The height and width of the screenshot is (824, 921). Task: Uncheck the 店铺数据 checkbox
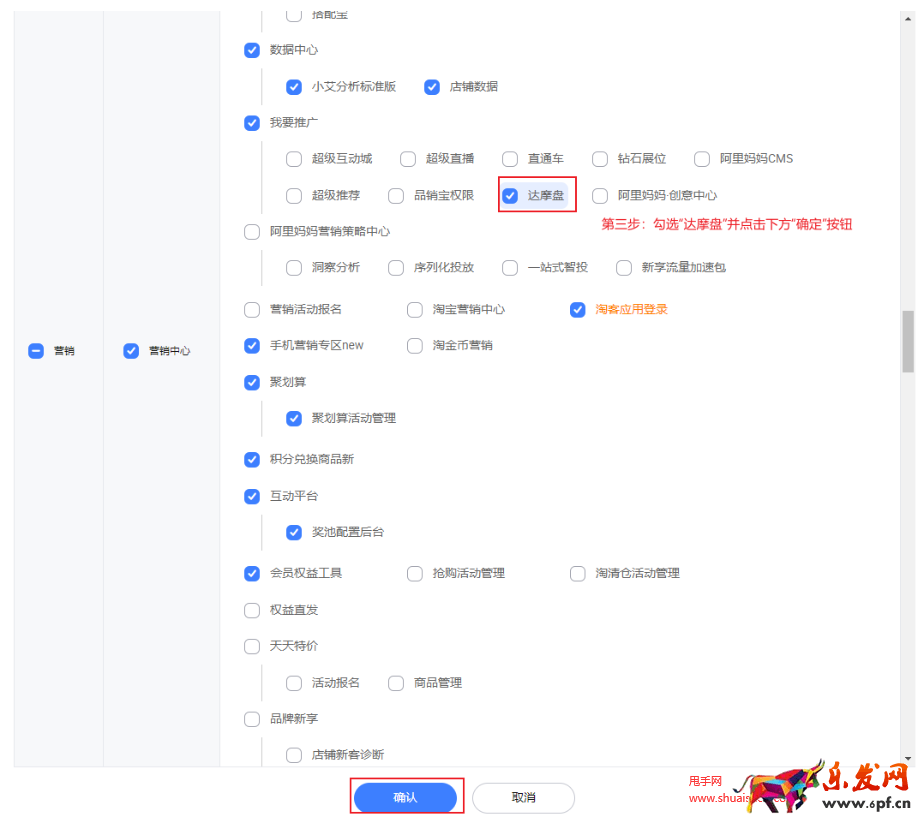[x=431, y=87]
